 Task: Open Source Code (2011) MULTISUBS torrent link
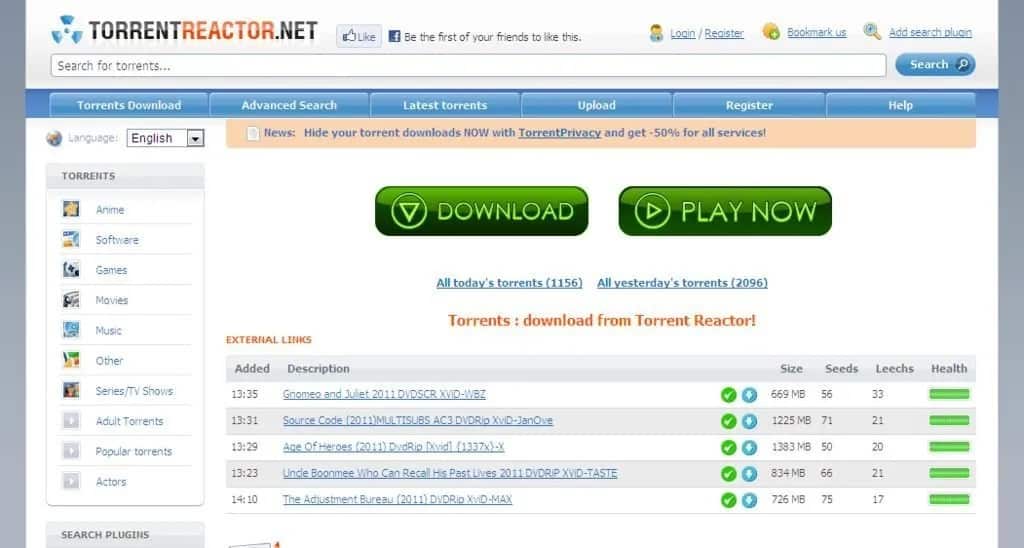pyautogui.click(x=418, y=421)
